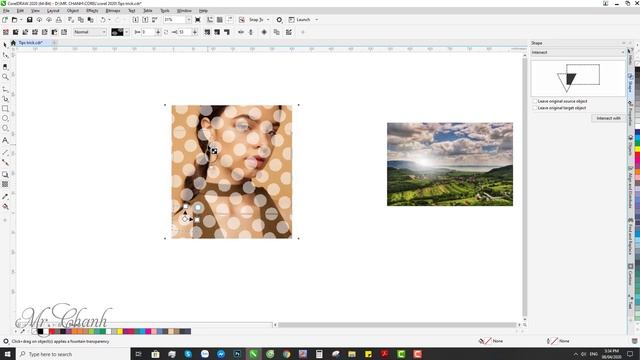Click the Print icon

(x=59, y=20)
